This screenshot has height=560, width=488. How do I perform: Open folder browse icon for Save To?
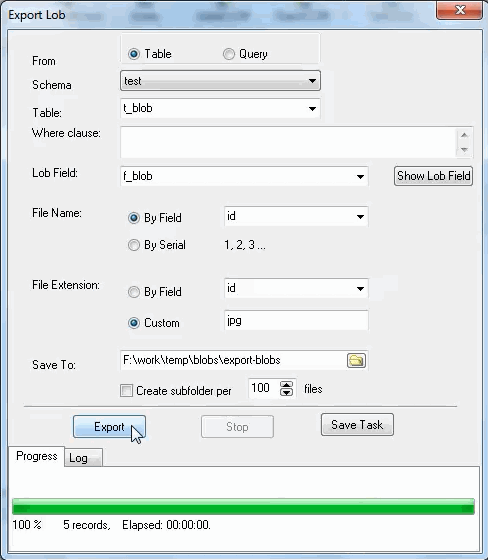click(x=356, y=360)
